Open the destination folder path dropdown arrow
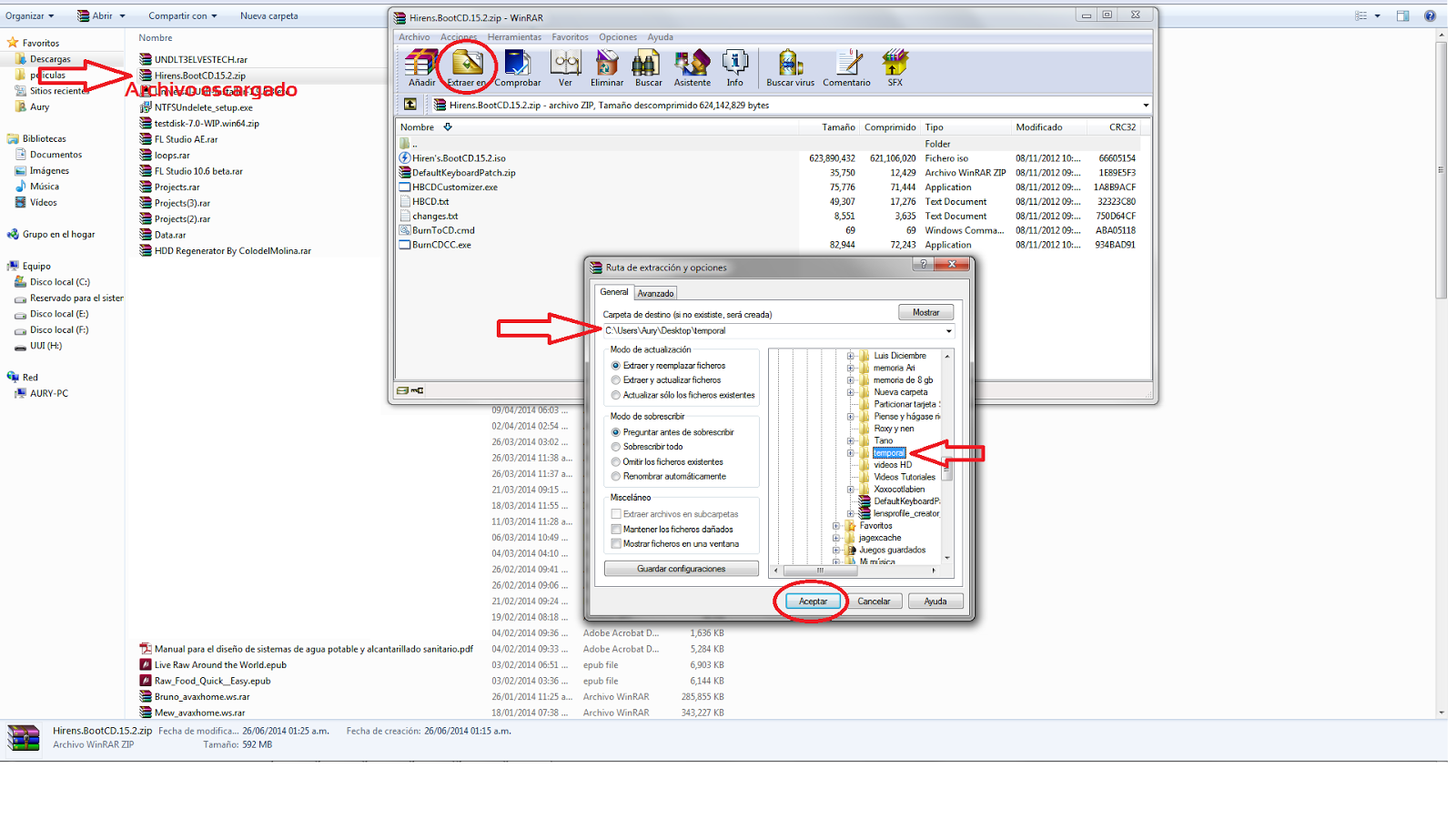Viewport: 1456px width, 819px height. point(948,331)
